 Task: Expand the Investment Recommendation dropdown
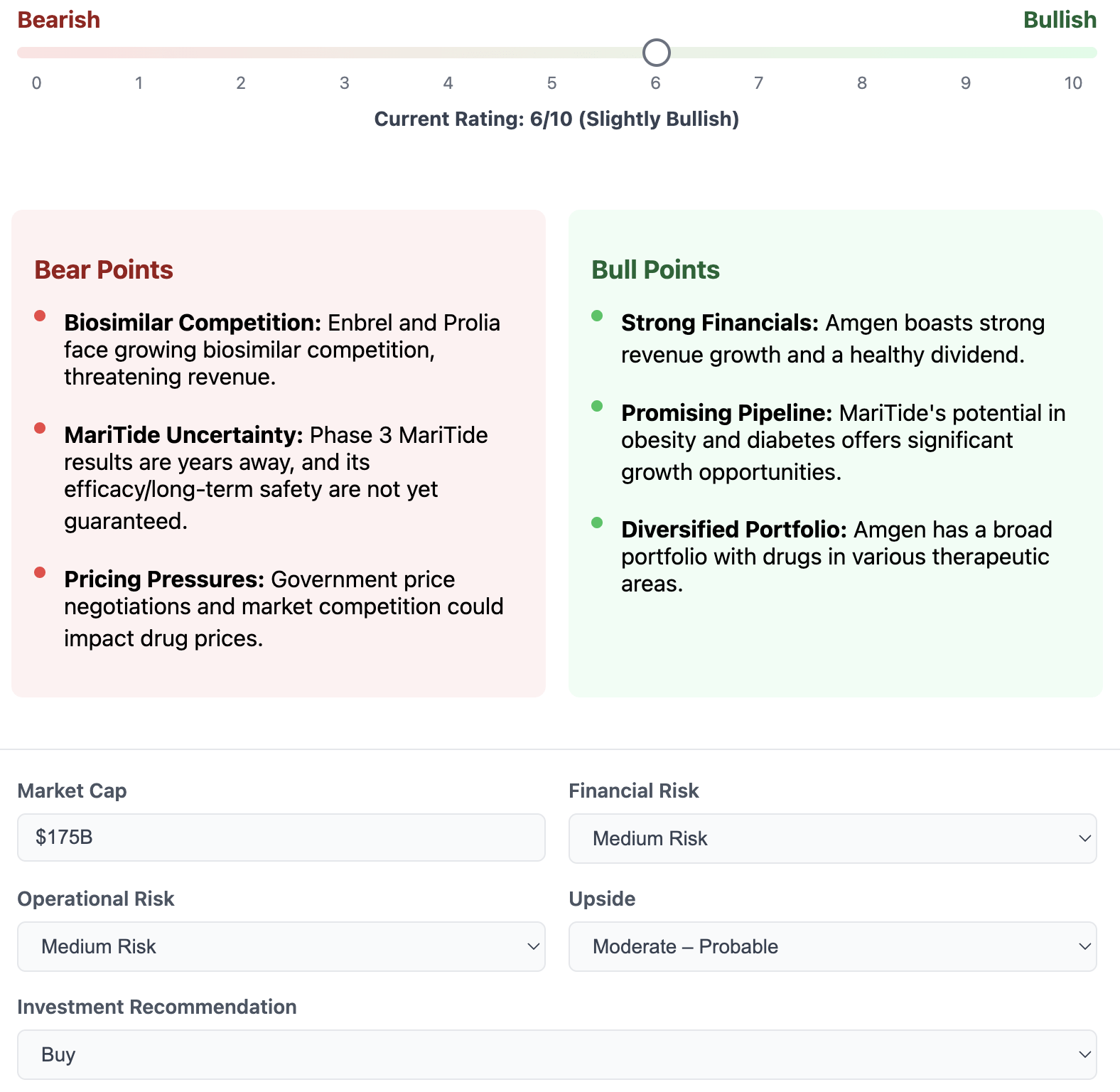click(x=556, y=1055)
